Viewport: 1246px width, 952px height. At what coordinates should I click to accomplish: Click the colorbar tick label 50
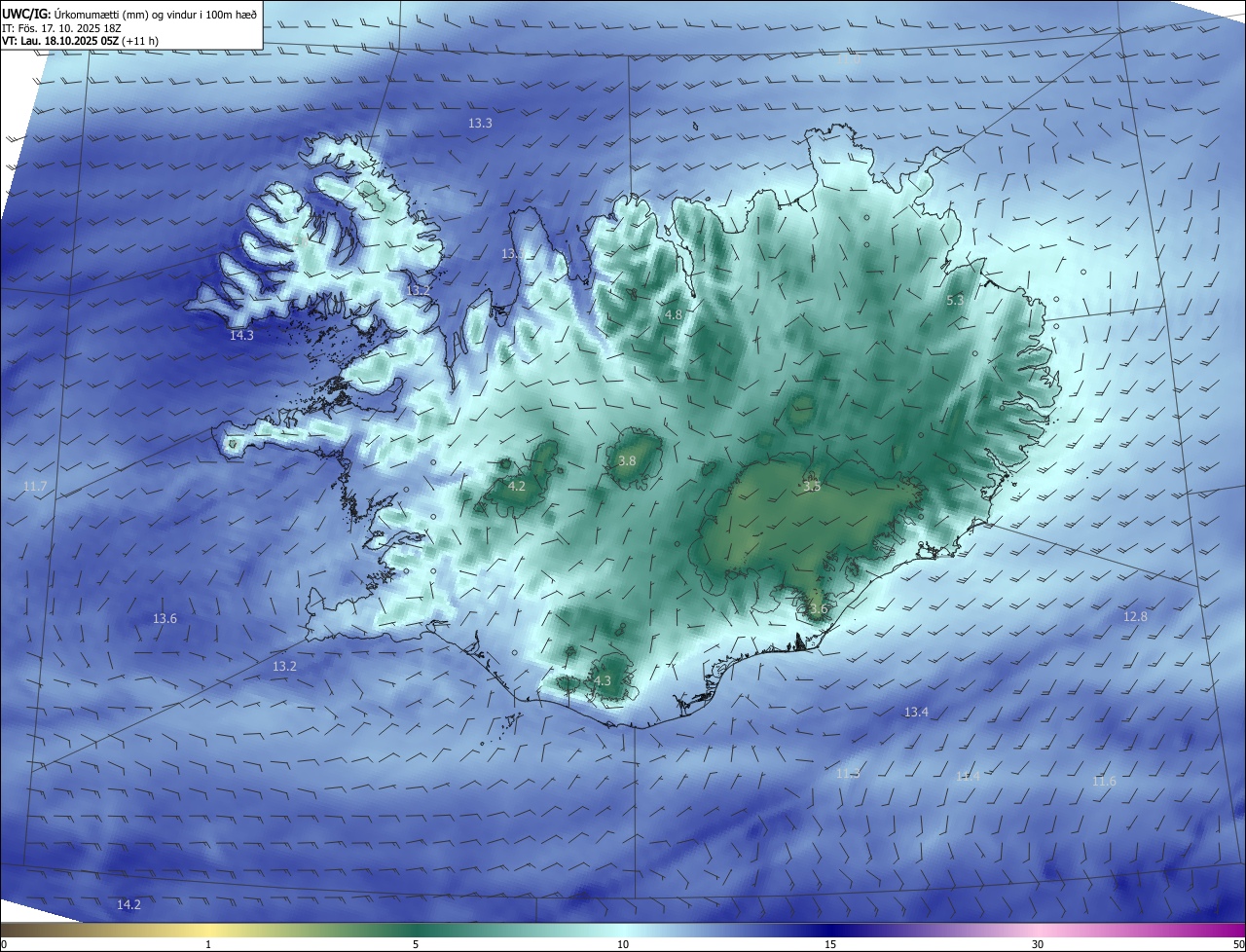point(1239,944)
